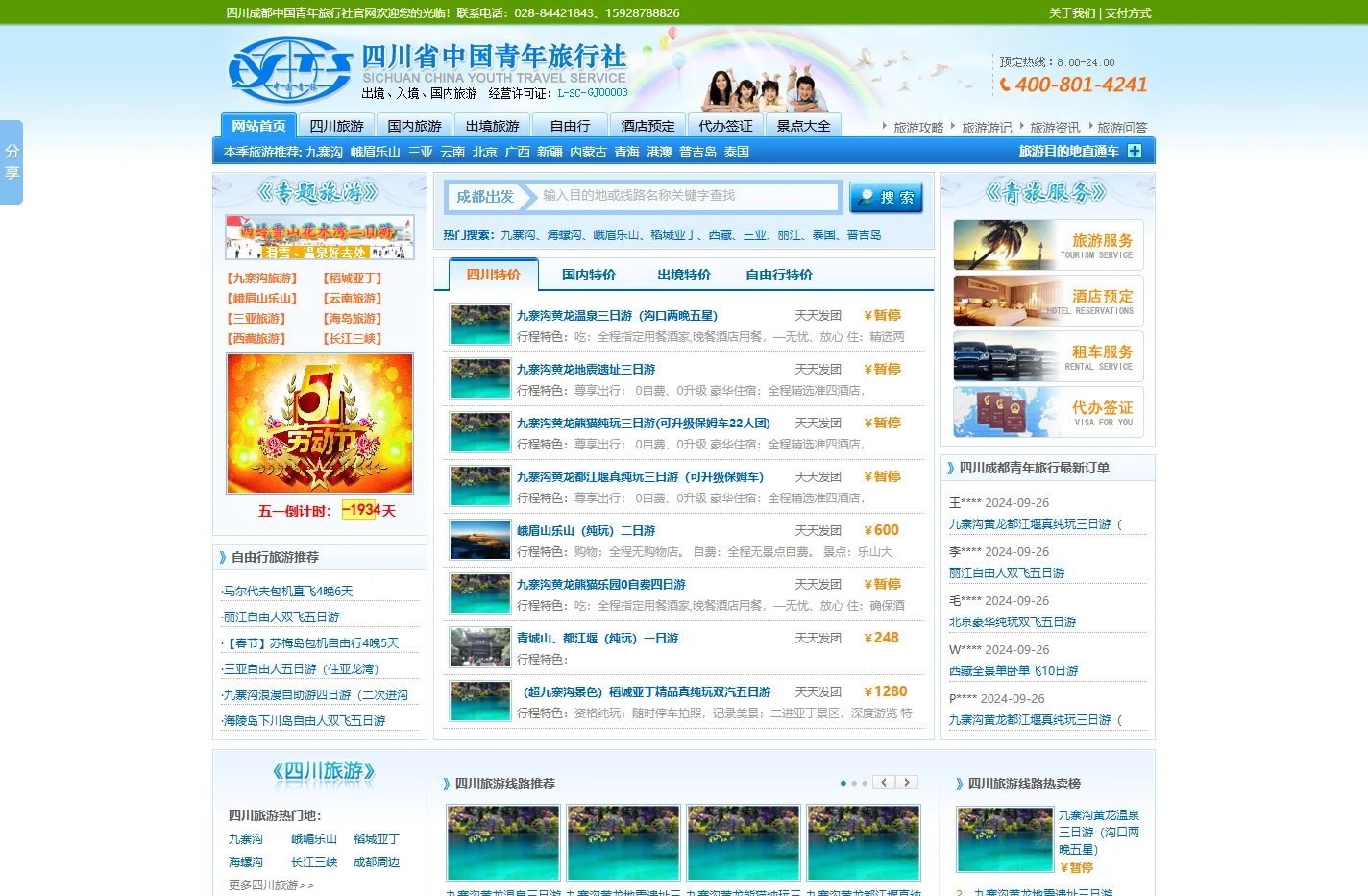1368x896 pixels.
Task: Click 内蒙古 in seasonal recommendations bar
Action: click(588, 152)
